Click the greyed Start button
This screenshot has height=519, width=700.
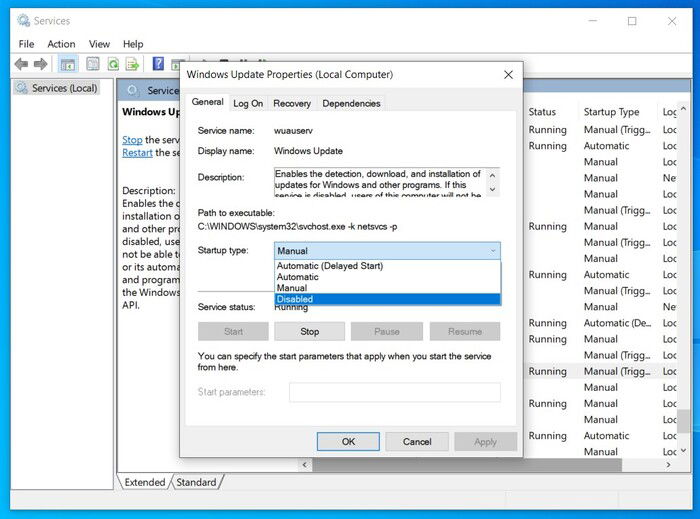(233, 332)
